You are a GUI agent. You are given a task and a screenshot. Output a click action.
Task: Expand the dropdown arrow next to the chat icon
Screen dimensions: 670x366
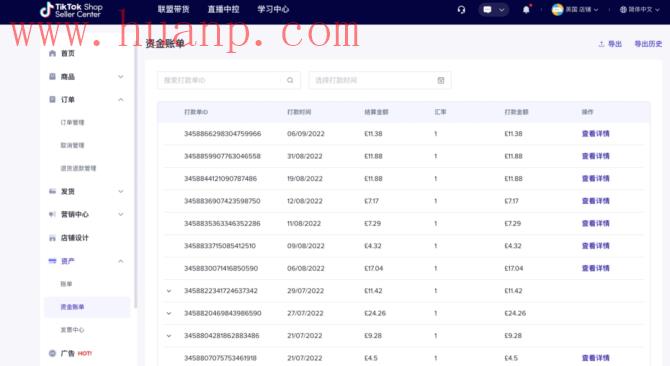click(x=502, y=9)
